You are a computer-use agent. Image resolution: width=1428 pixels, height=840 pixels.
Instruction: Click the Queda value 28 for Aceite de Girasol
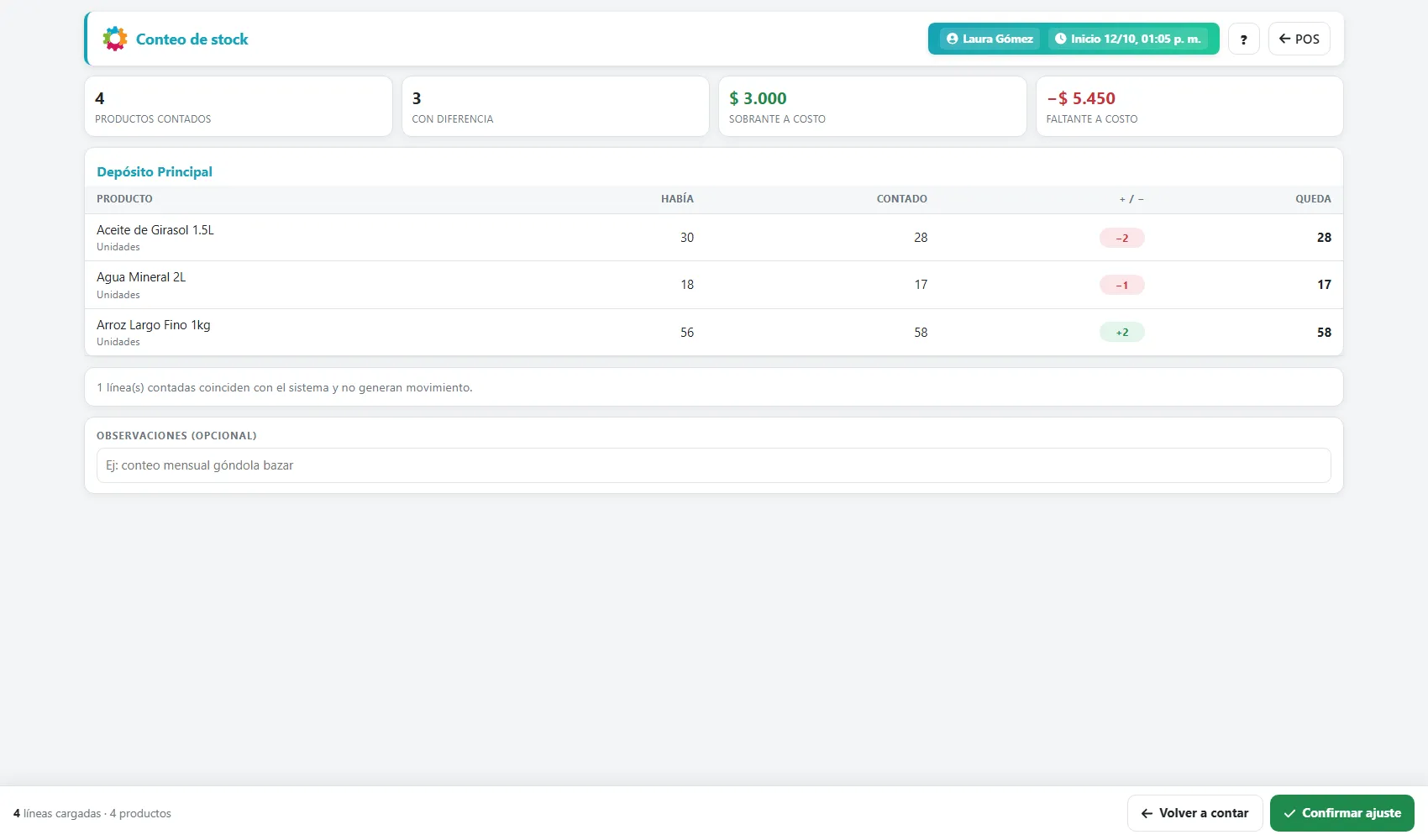coord(1324,238)
